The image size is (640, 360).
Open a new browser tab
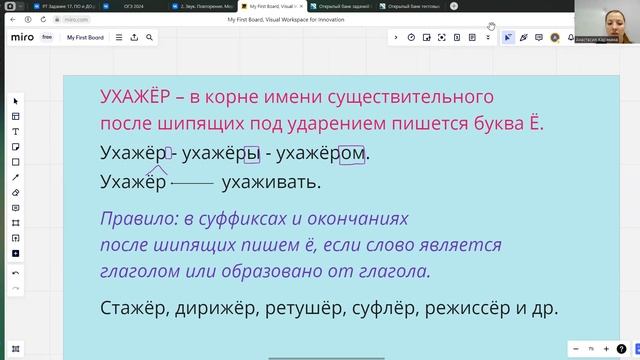(454, 6)
